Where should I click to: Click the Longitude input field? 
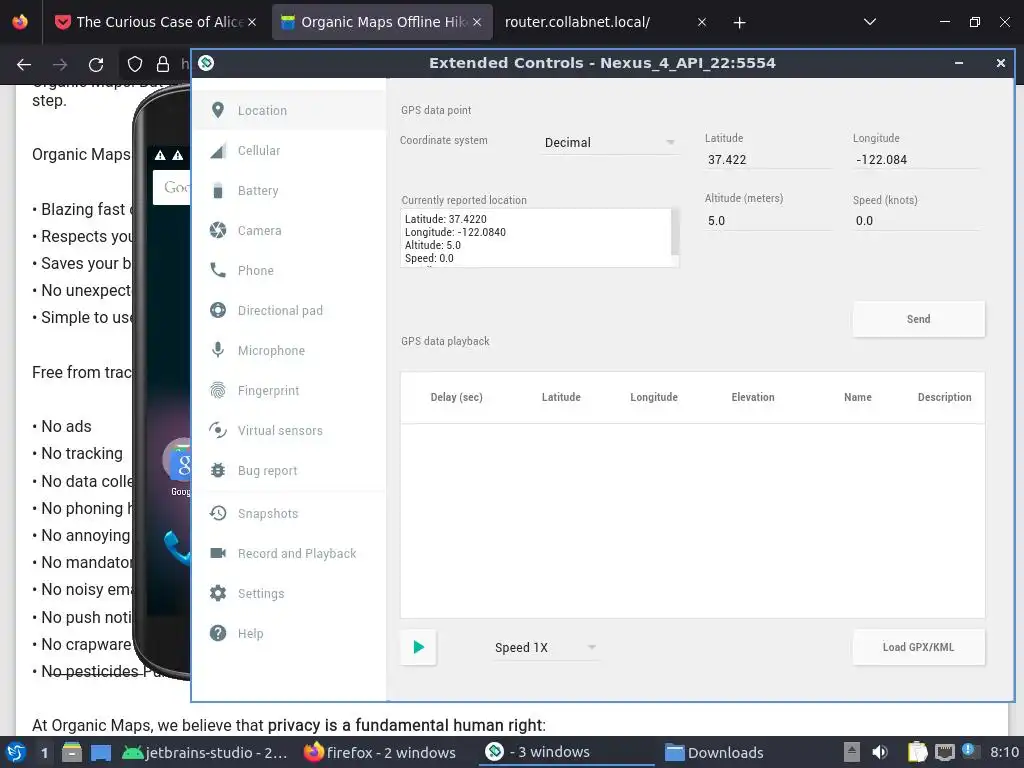917,159
